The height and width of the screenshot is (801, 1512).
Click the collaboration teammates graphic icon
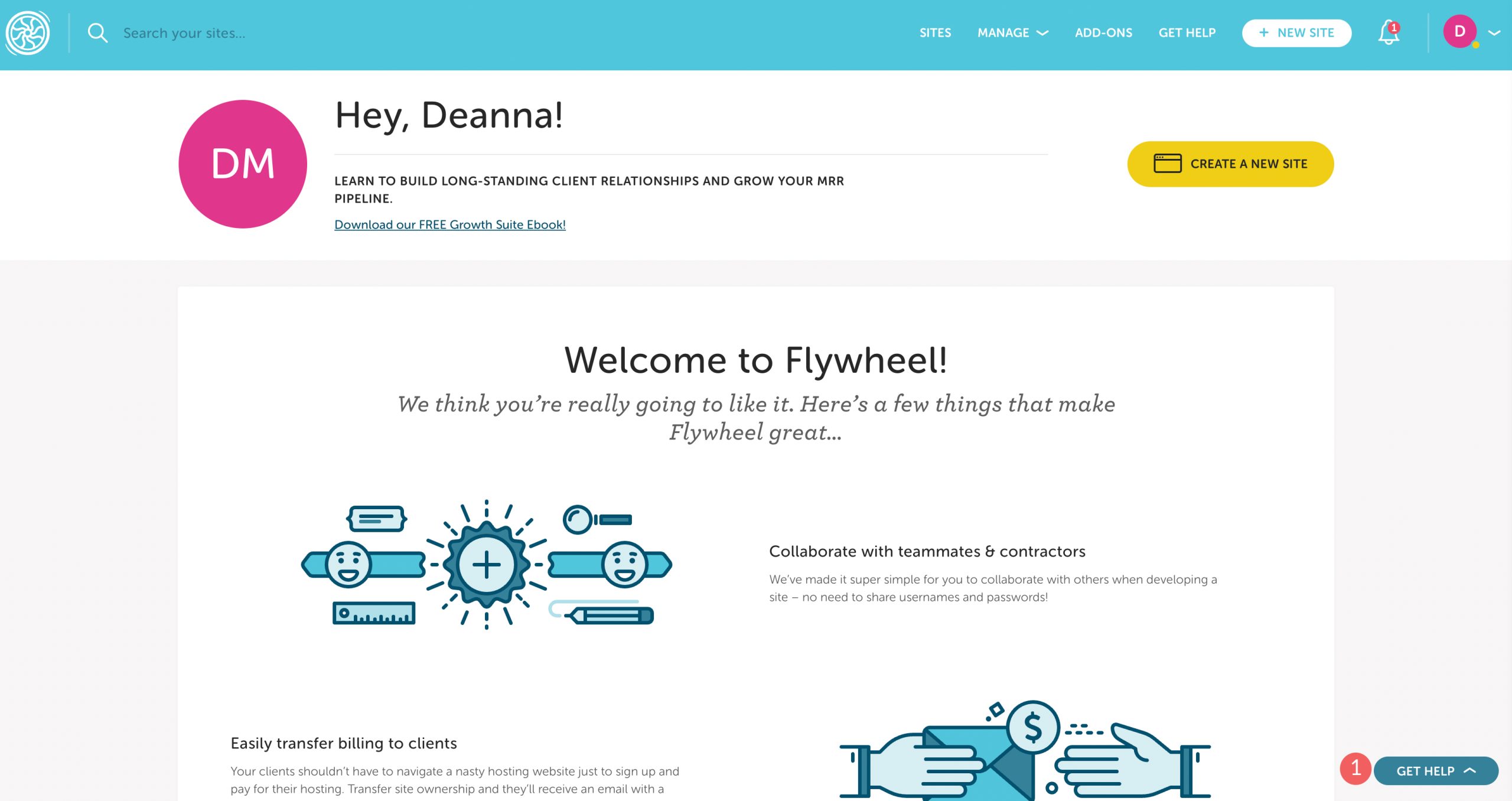point(489,565)
